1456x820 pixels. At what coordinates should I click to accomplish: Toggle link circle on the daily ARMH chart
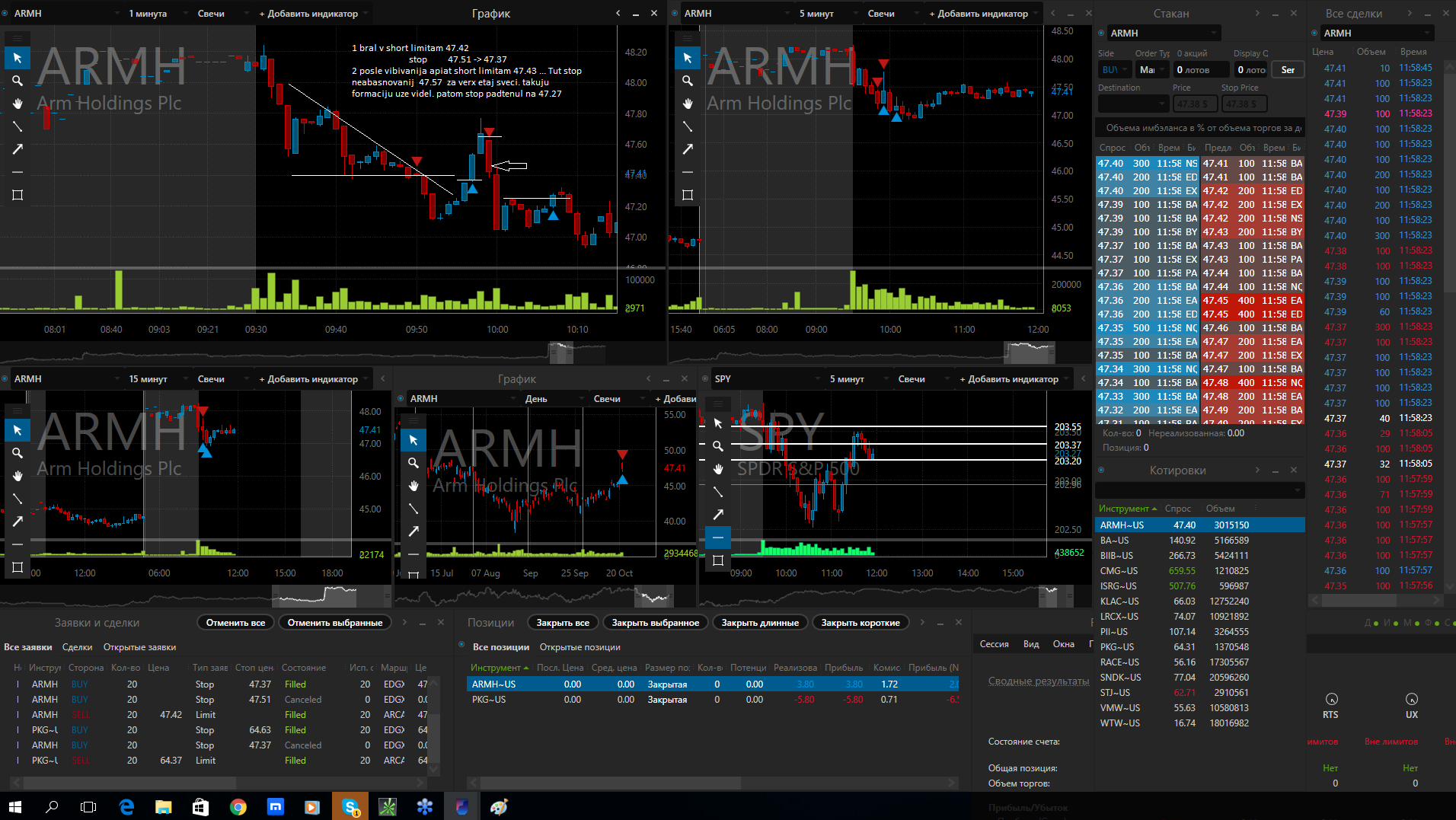pos(401,398)
